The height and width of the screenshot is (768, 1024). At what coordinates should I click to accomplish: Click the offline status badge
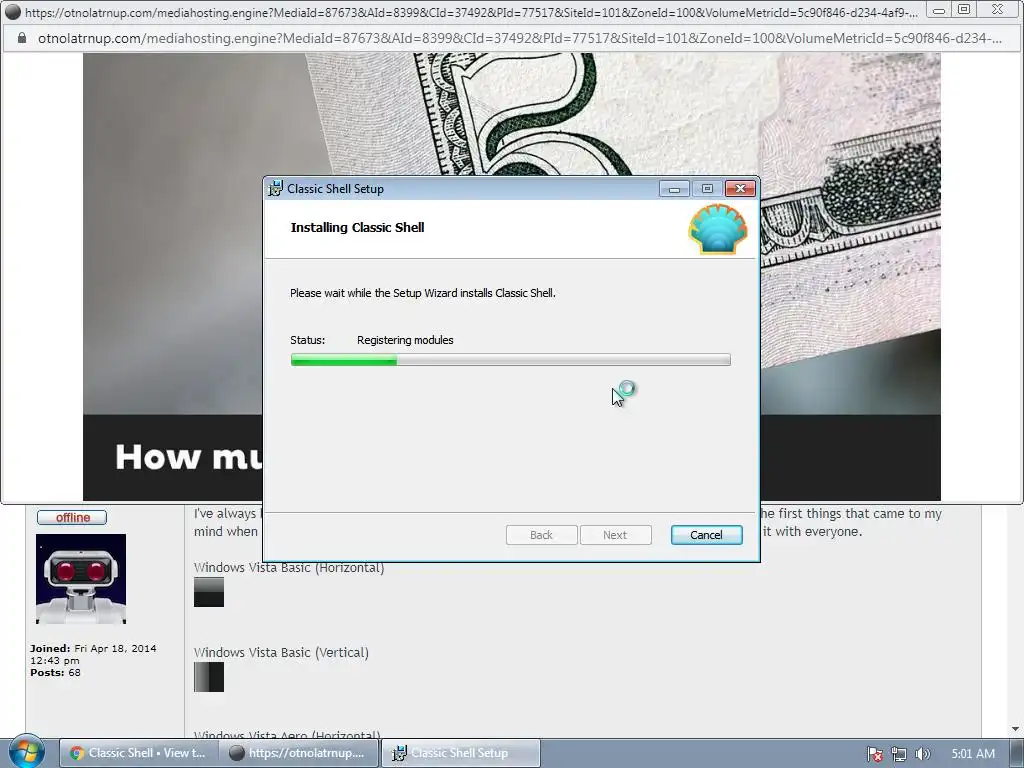point(72,517)
